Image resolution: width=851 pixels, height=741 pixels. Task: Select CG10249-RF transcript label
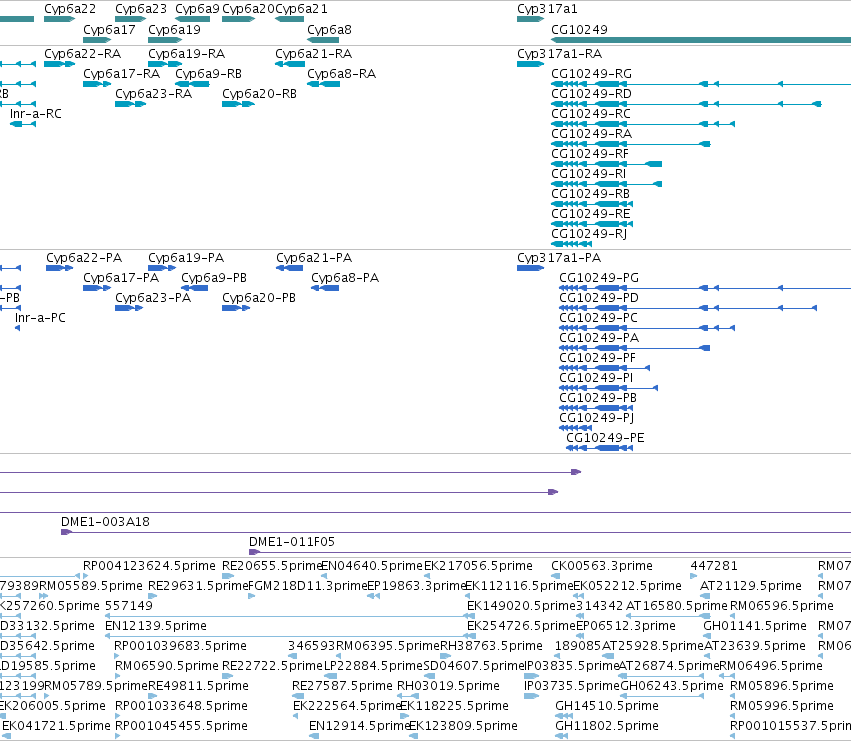pos(590,154)
